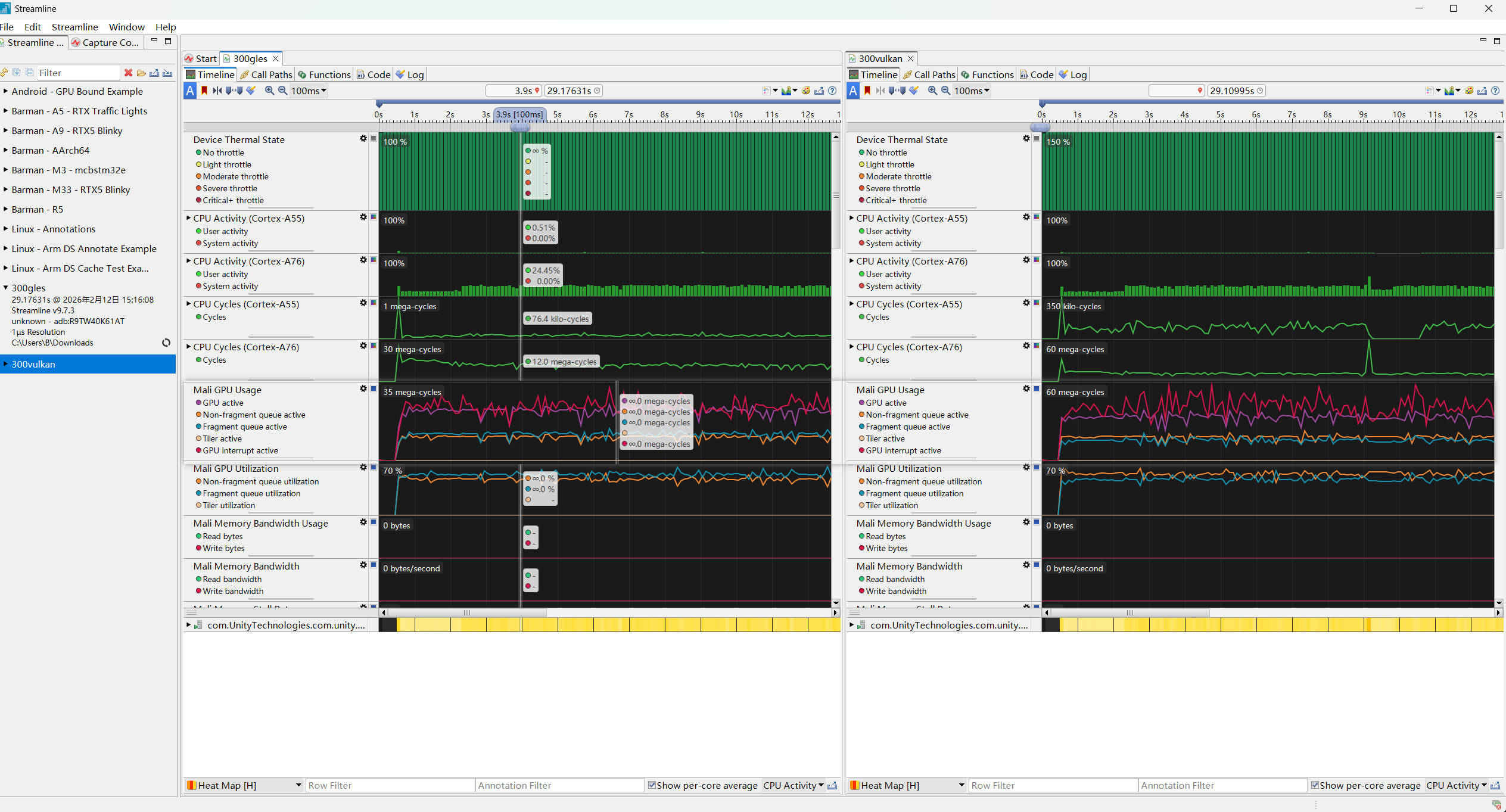Image resolution: width=1506 pixels, height=812 pixels.
Task: Click the help icon in 300gles toolbar
Action: (x=832, y=91)
